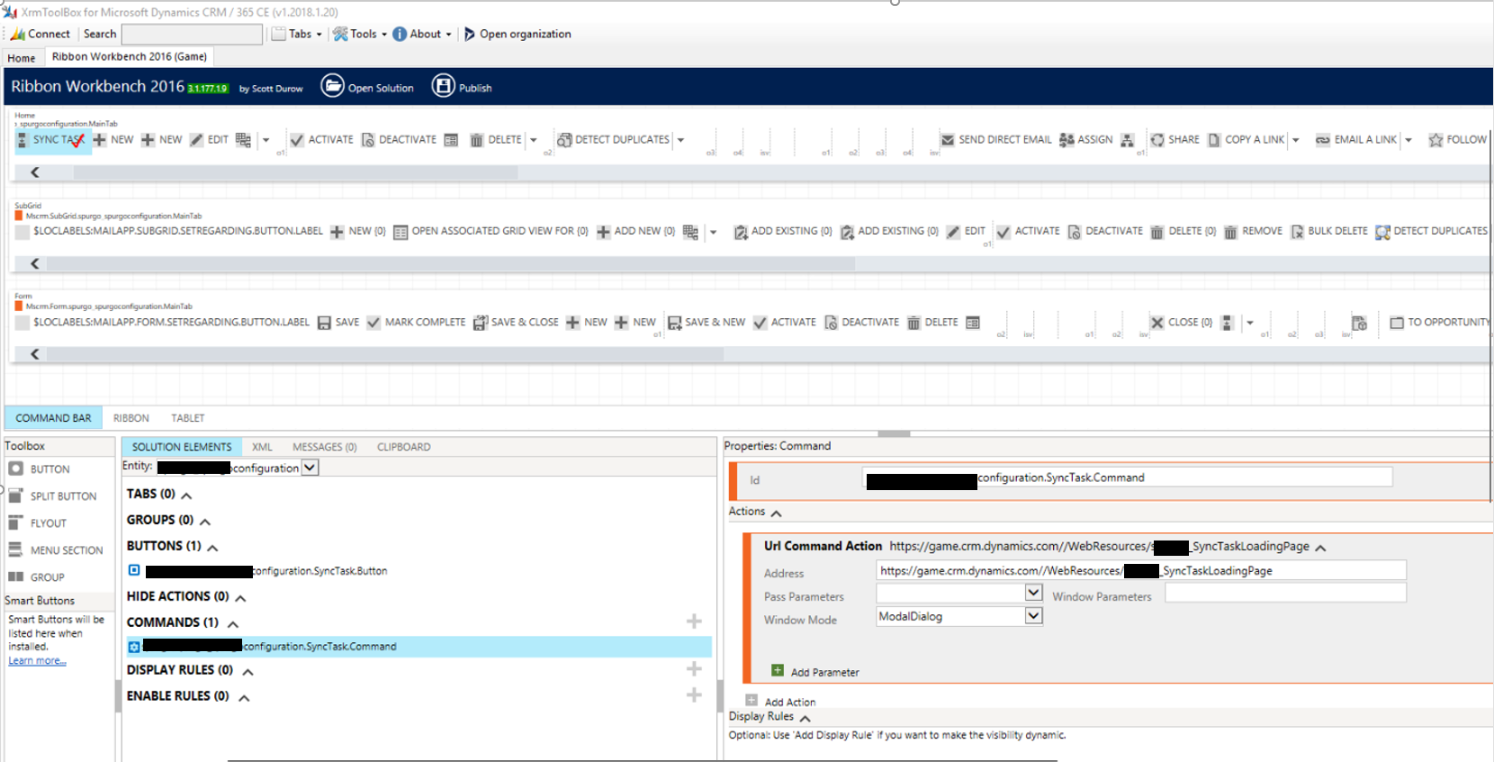This screenshot has height=762, width=1494.
Task: Open the About menu
Action: 420,34
